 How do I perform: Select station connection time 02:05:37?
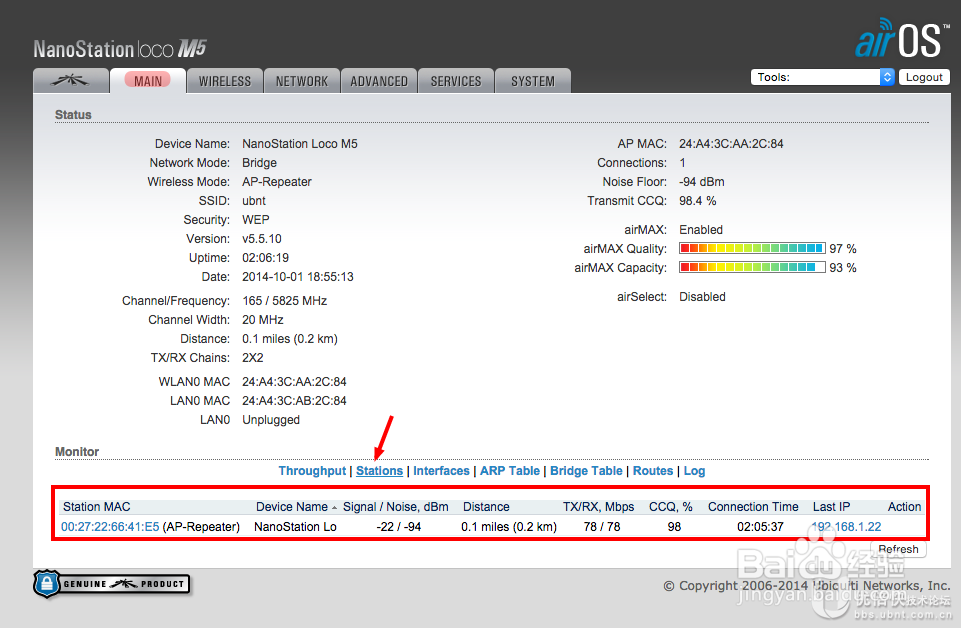760,526
